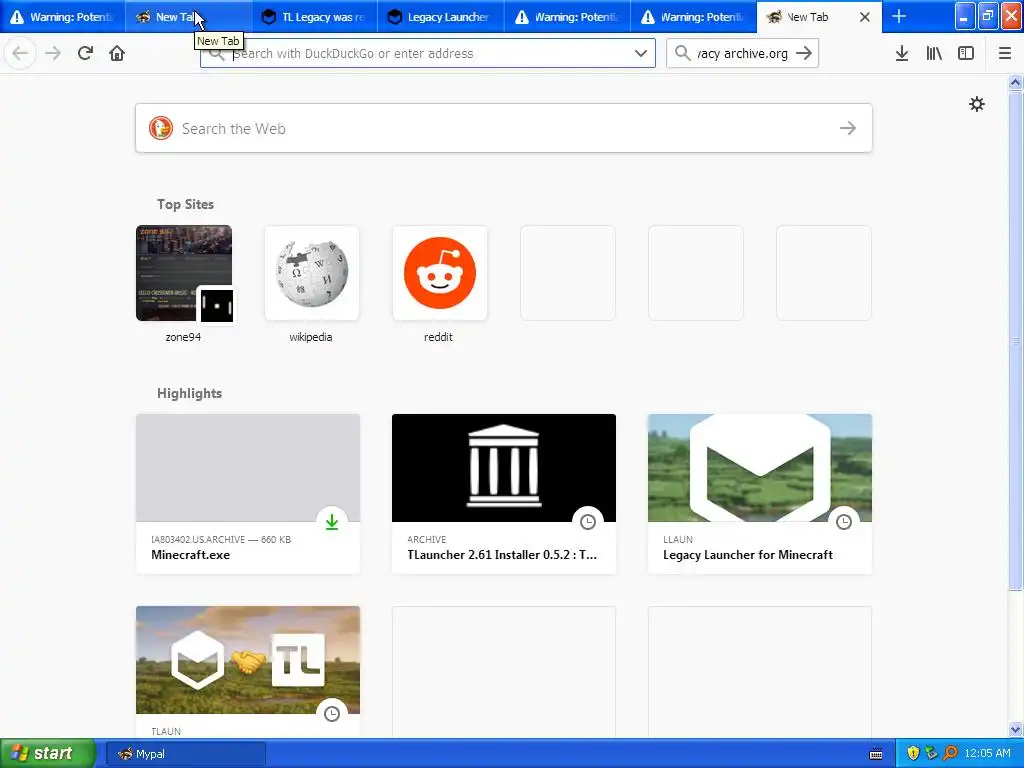Switch to the Legacy Launcher tab
The image size is (1024, 768).
441,17
